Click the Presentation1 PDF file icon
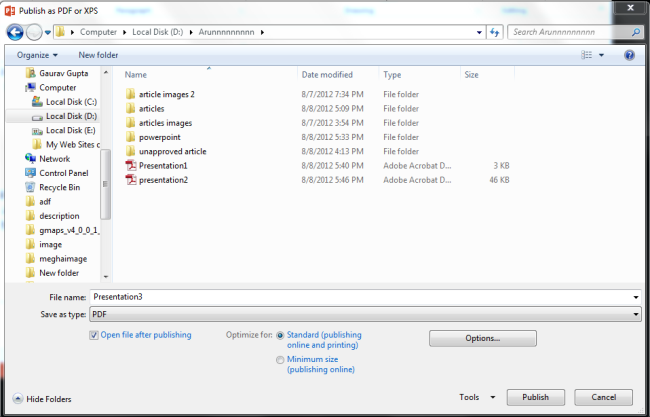The width and height of the screenshot is (650, 417). (131, 165)
